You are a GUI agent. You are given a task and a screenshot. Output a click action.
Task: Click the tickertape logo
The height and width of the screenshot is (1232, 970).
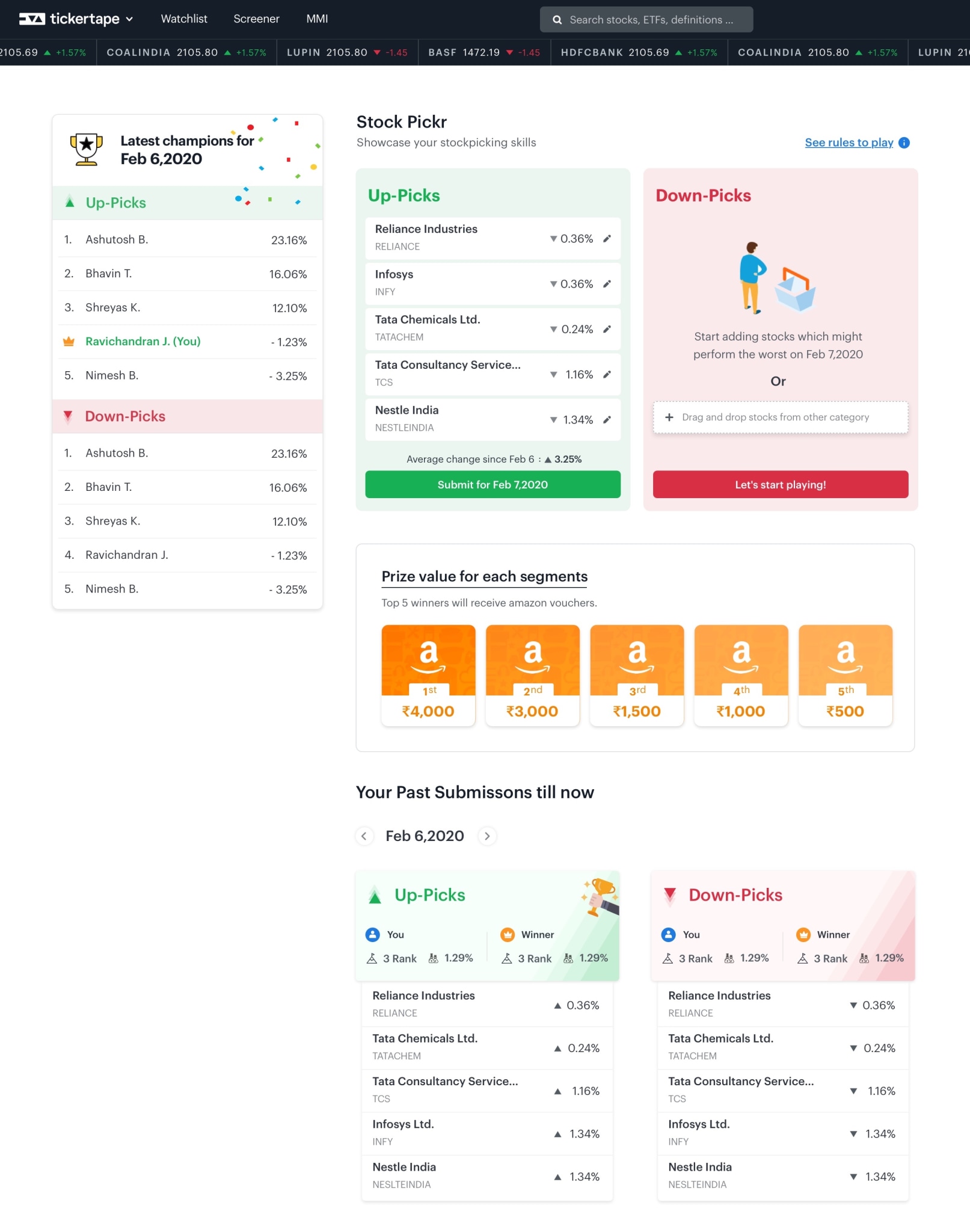click(69, 19)
